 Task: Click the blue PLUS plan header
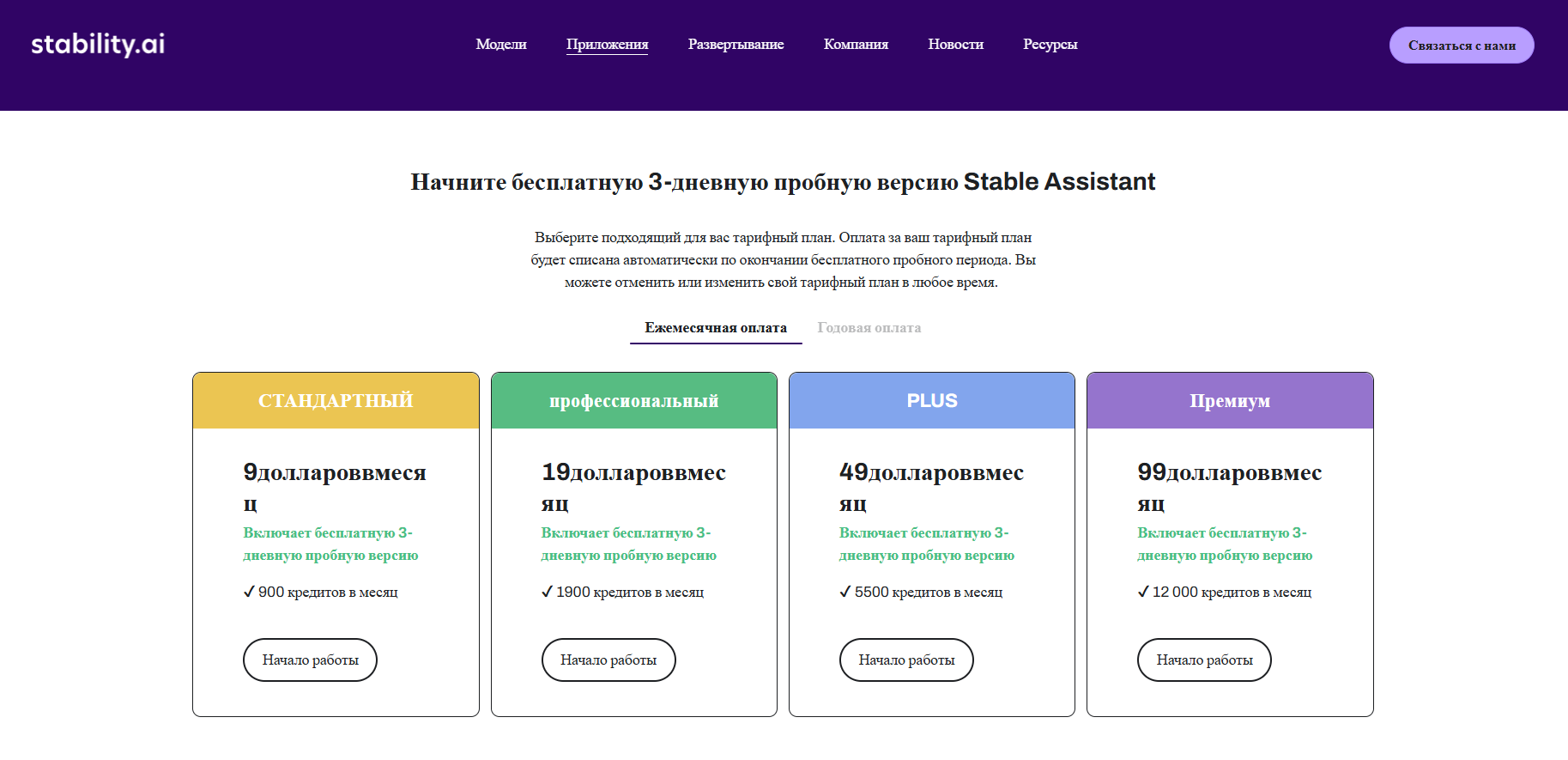pos(931,401)
